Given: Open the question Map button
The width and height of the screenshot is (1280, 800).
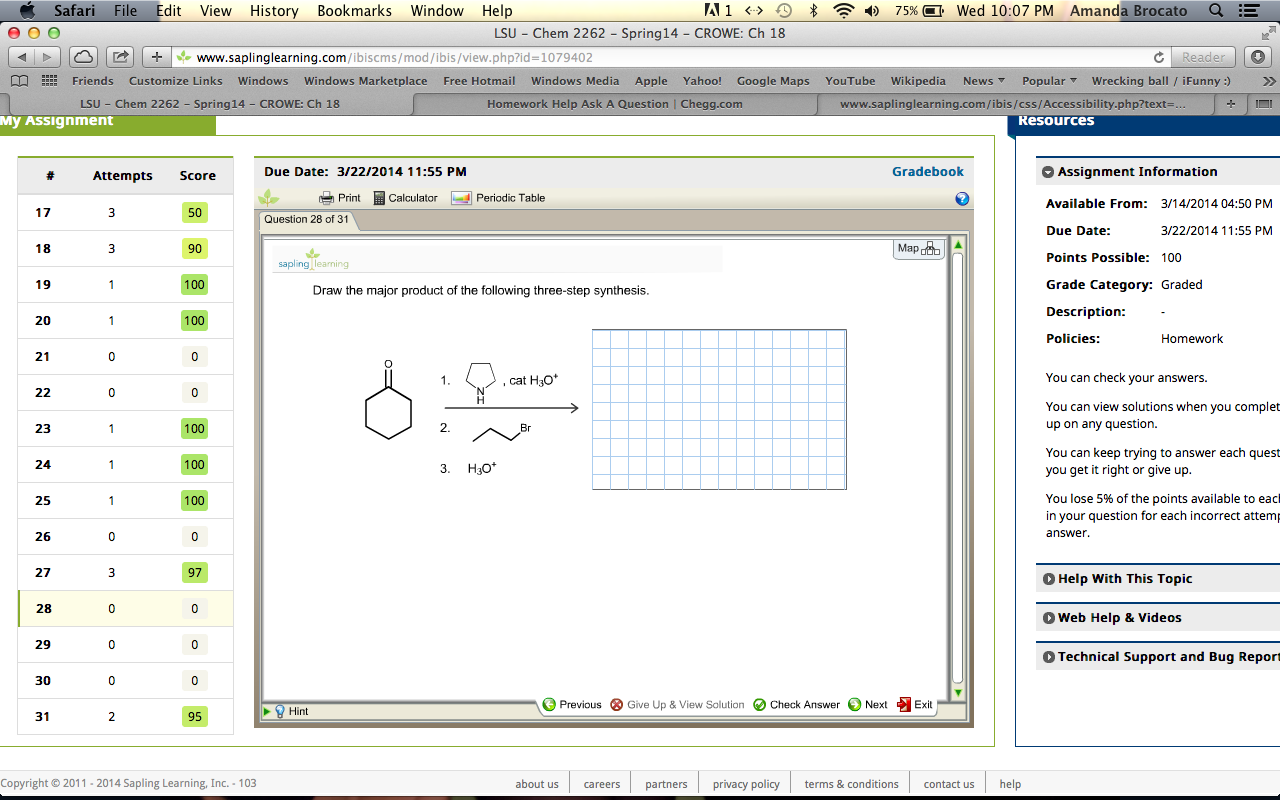Looking at the screenshot, I should pos(919,248).
